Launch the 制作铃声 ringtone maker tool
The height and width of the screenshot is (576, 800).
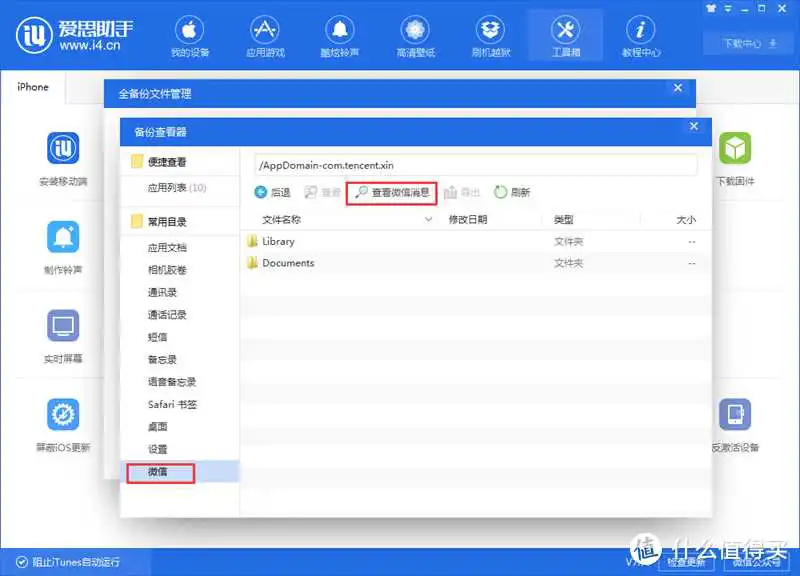coord(63,248)
